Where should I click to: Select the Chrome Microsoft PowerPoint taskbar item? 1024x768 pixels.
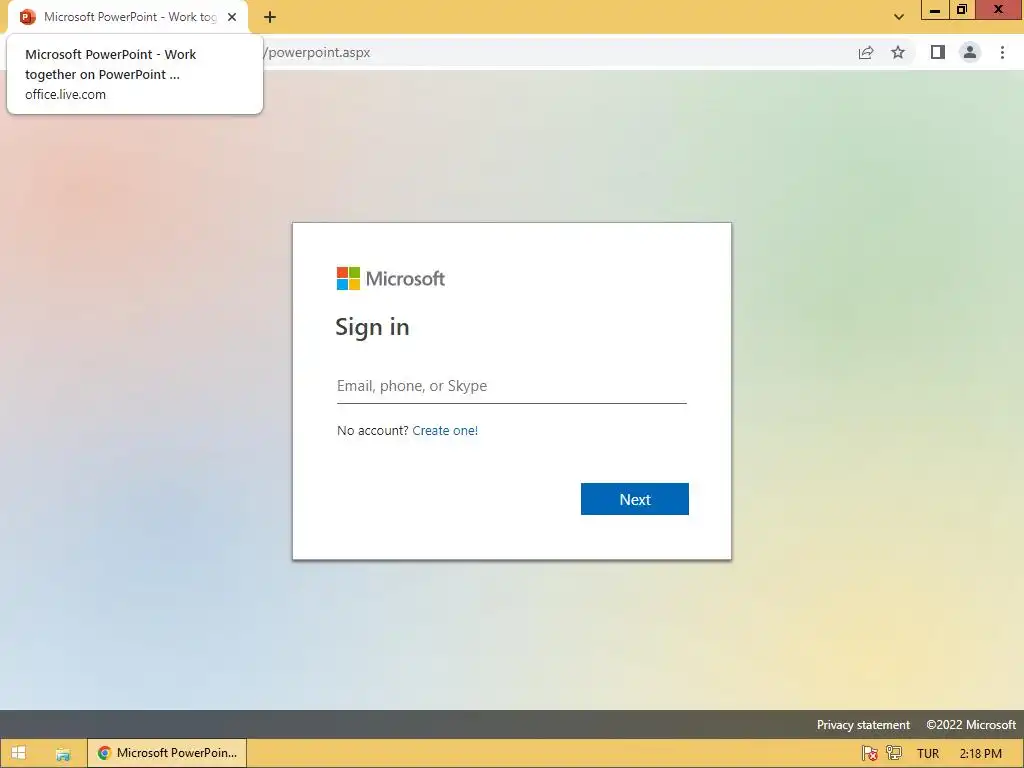point(167,753)
